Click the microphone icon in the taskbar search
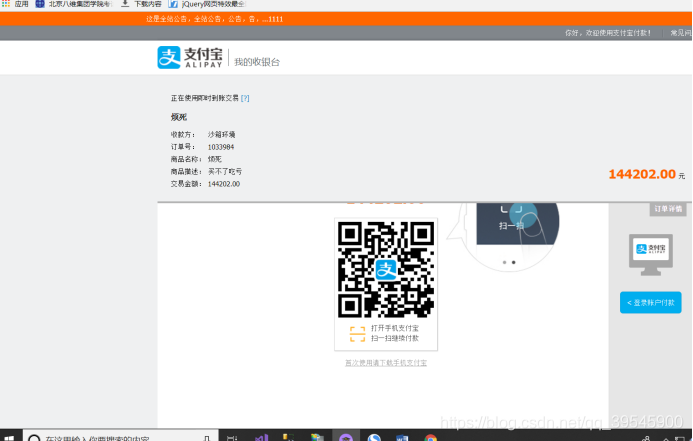The image size is (693, 441). click(207, 438)
